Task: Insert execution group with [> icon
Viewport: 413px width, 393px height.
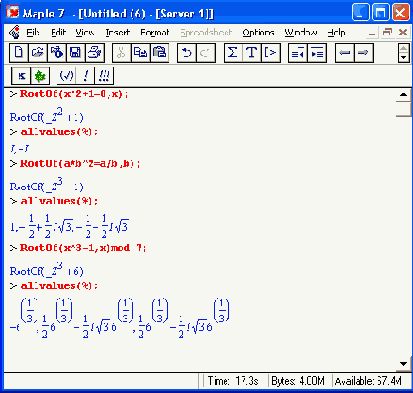Action: pos(270,53)
